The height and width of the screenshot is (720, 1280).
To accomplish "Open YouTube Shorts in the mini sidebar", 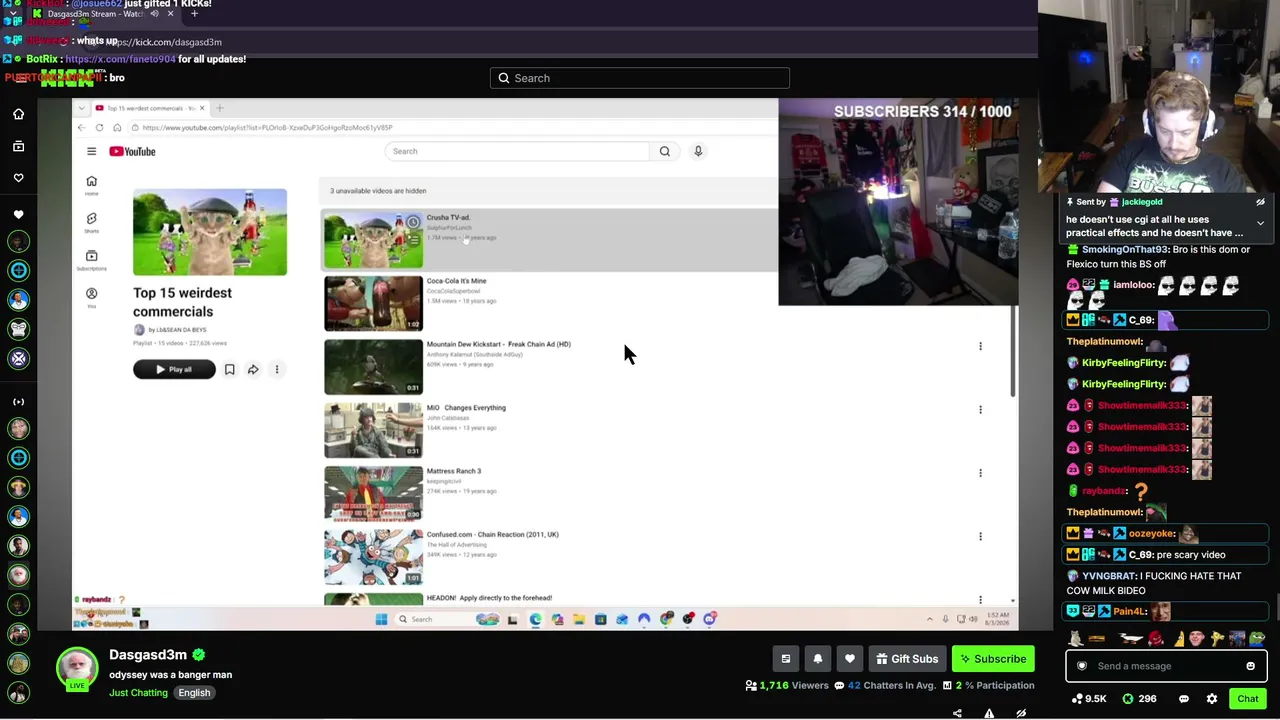I will click(91, 221).
